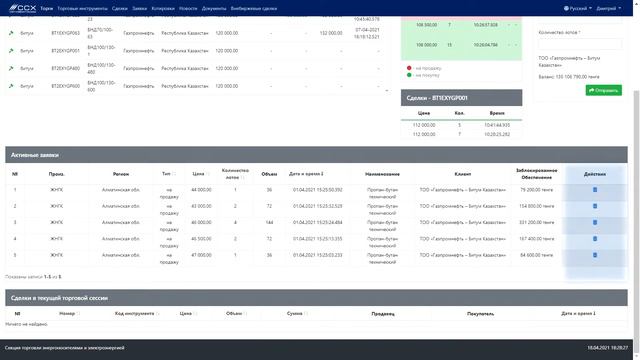Click the Баланс amount text
Image resolution: width=640 pixels, height=360 pixels.
569,77
